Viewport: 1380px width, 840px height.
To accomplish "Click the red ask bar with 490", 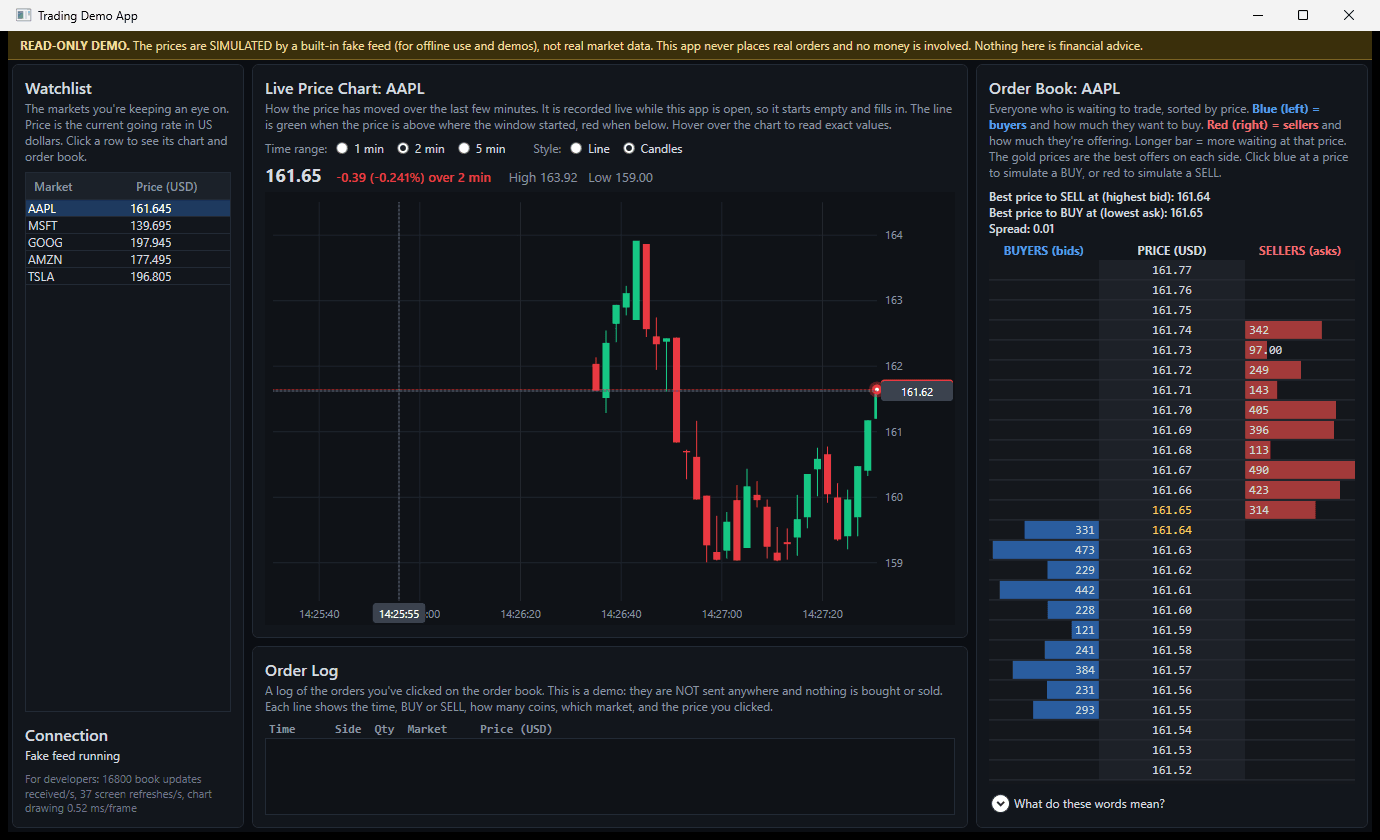I will 1300,470.
